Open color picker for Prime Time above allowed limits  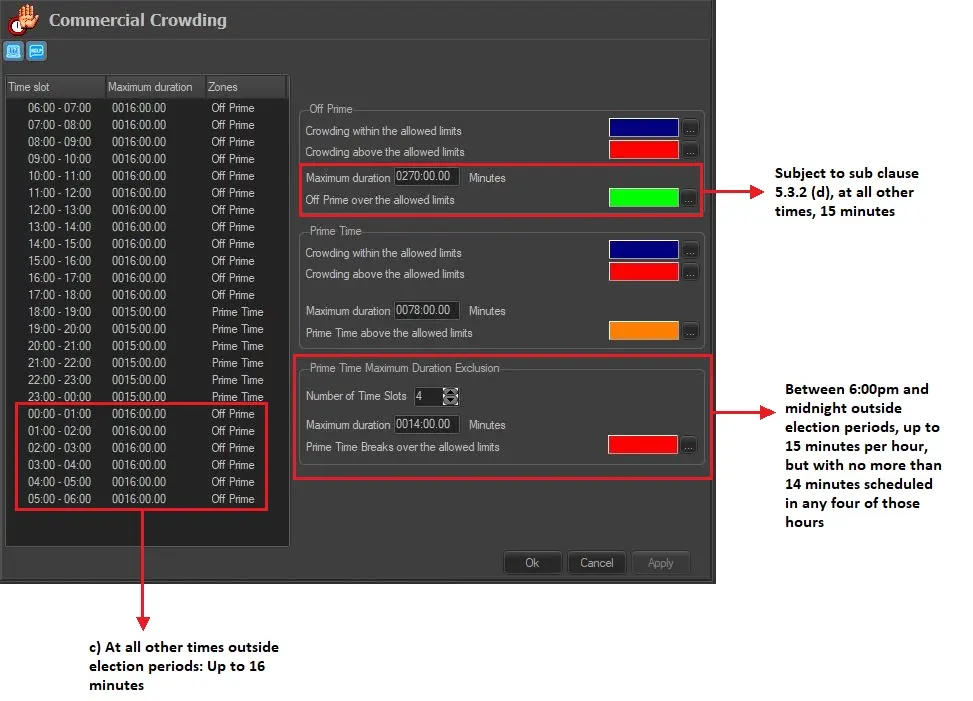point(690,331)
